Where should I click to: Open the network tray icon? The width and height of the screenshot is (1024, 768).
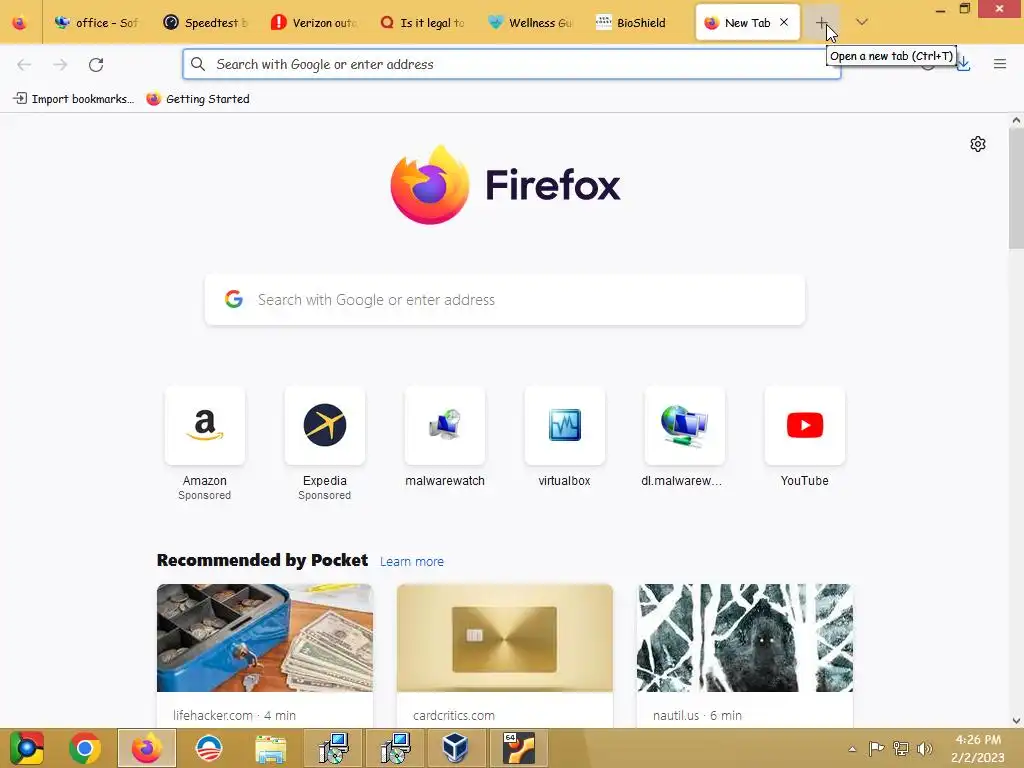point(901,749)
